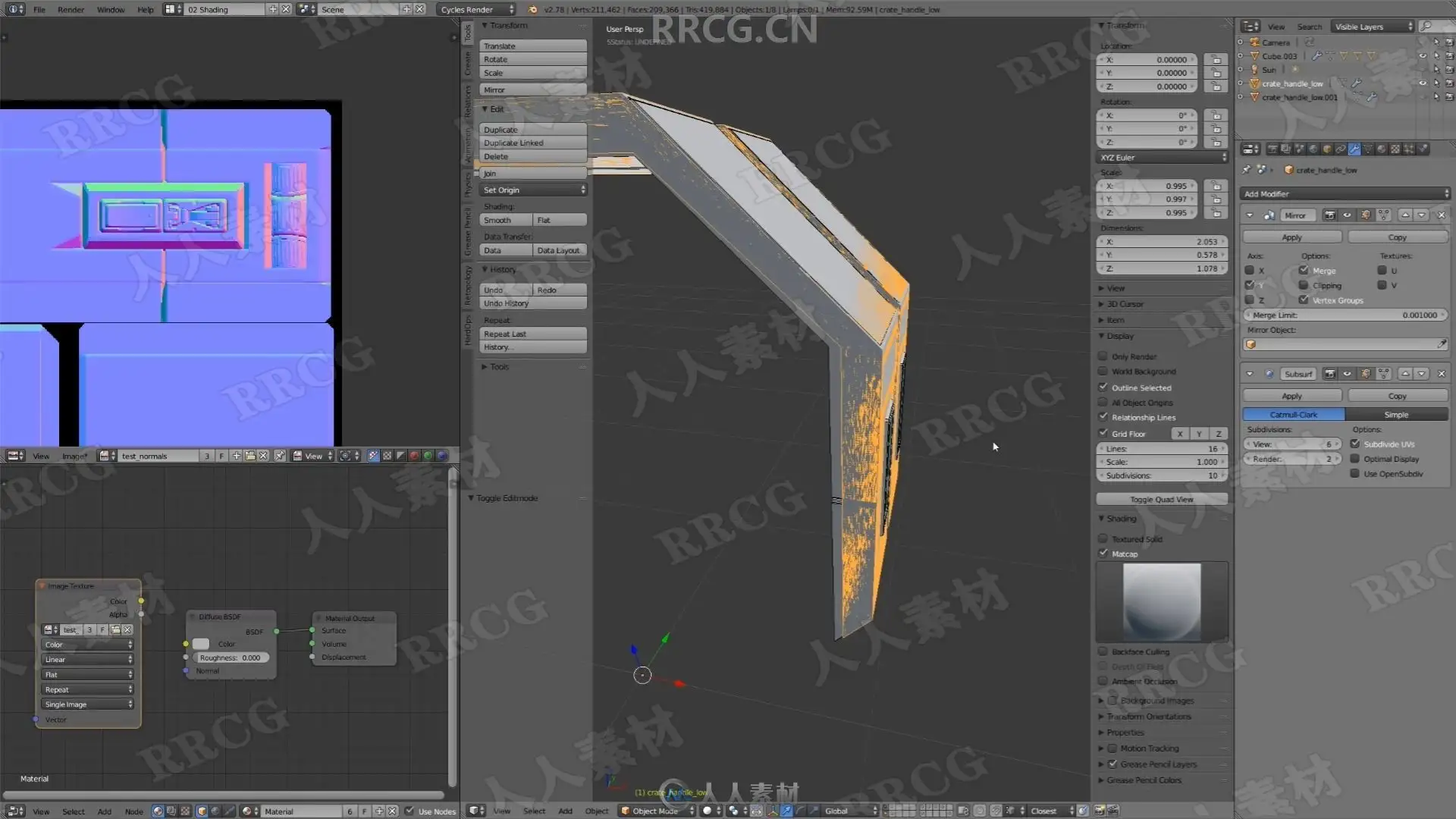Open the Object Mode selector

[x=657, y=811]
